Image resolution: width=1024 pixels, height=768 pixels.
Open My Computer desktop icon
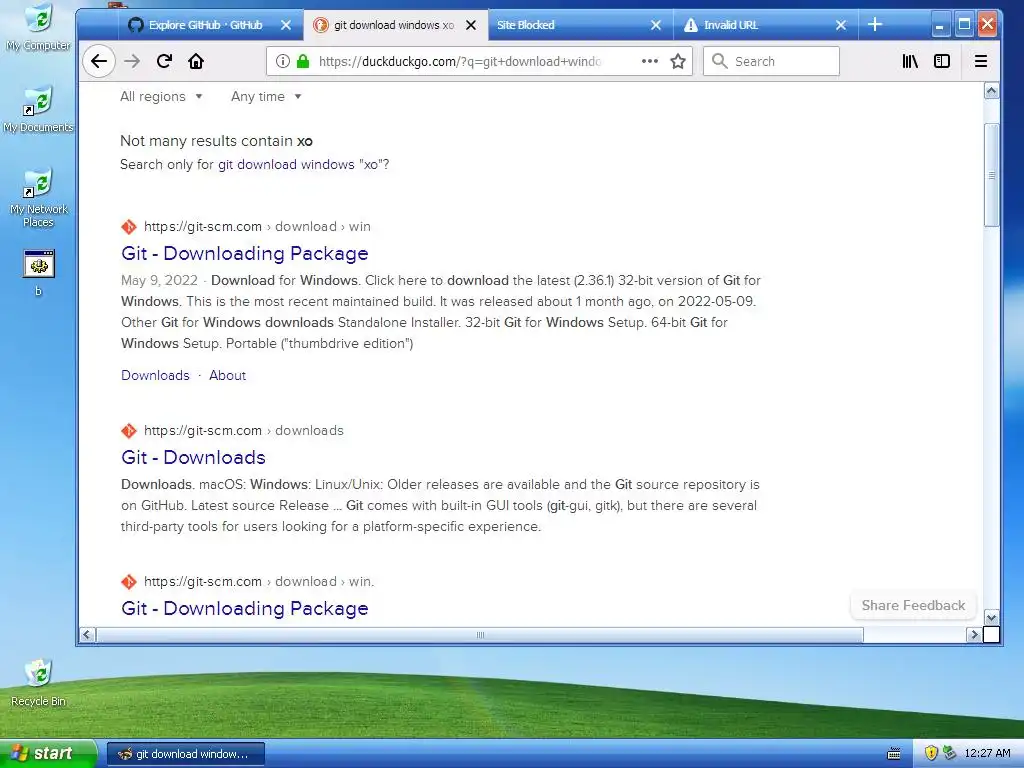pyautogui.click(x=38, y=27)
